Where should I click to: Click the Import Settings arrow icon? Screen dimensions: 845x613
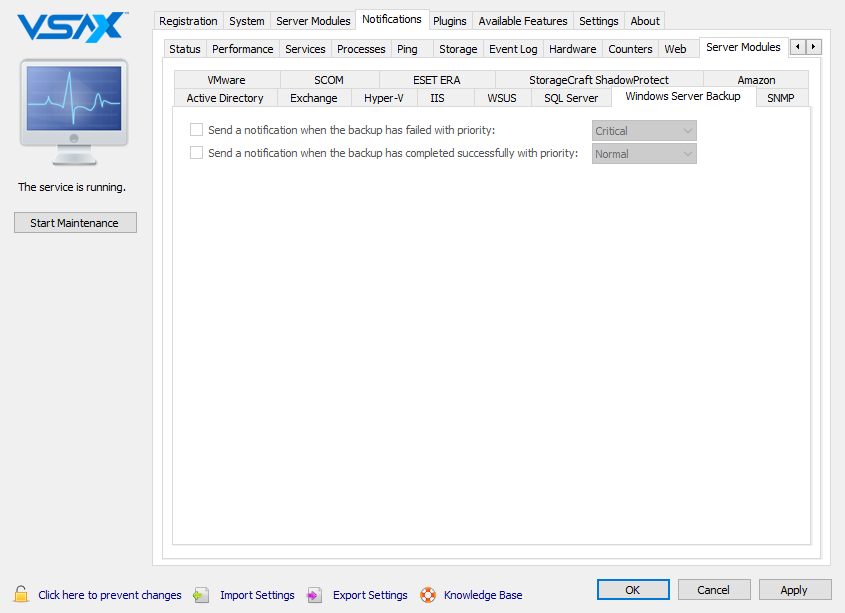tap(201, 595)
